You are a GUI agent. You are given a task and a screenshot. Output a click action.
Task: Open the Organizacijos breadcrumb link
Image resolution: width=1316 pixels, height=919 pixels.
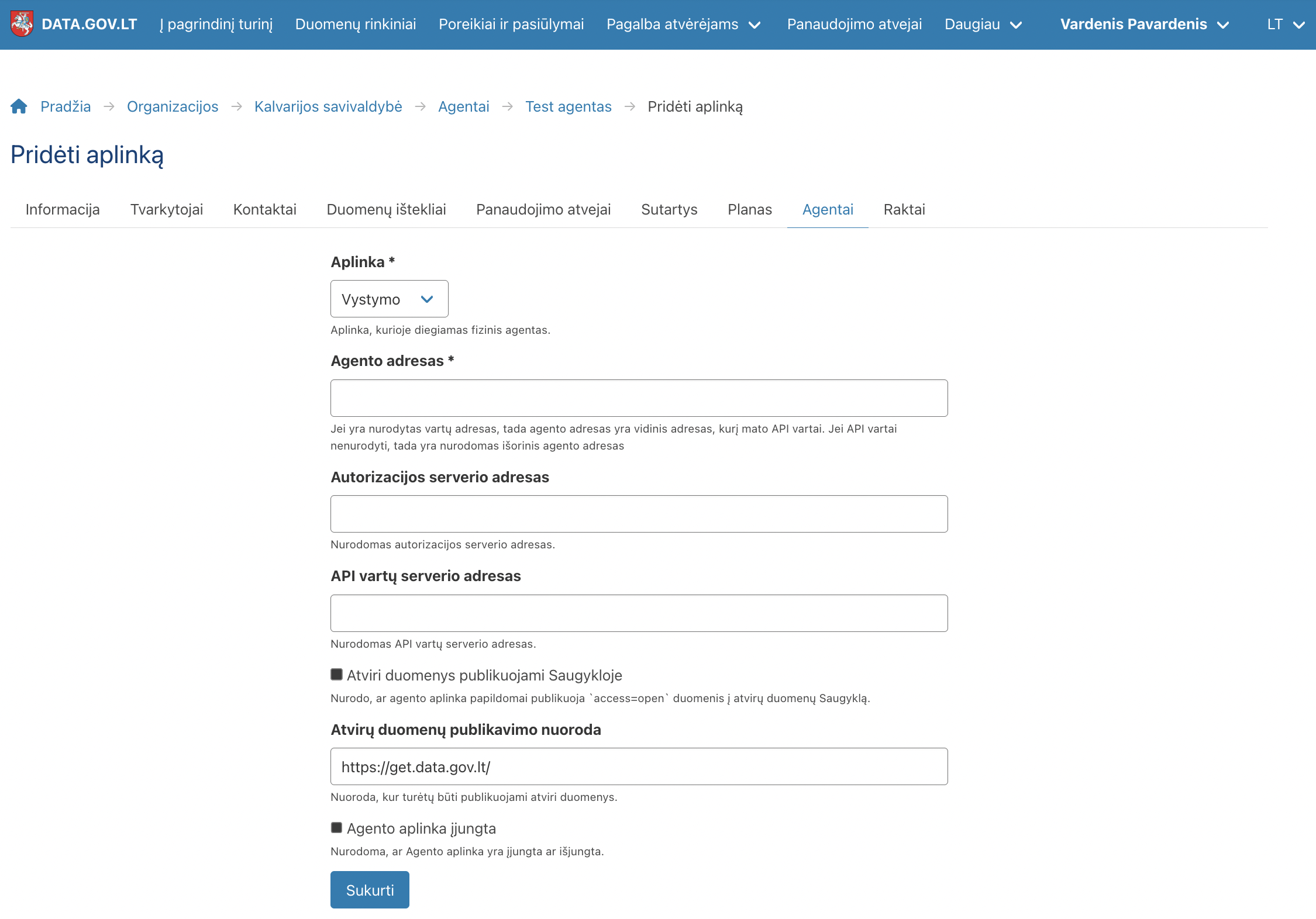pyautogui.click(x=173, y=106)
